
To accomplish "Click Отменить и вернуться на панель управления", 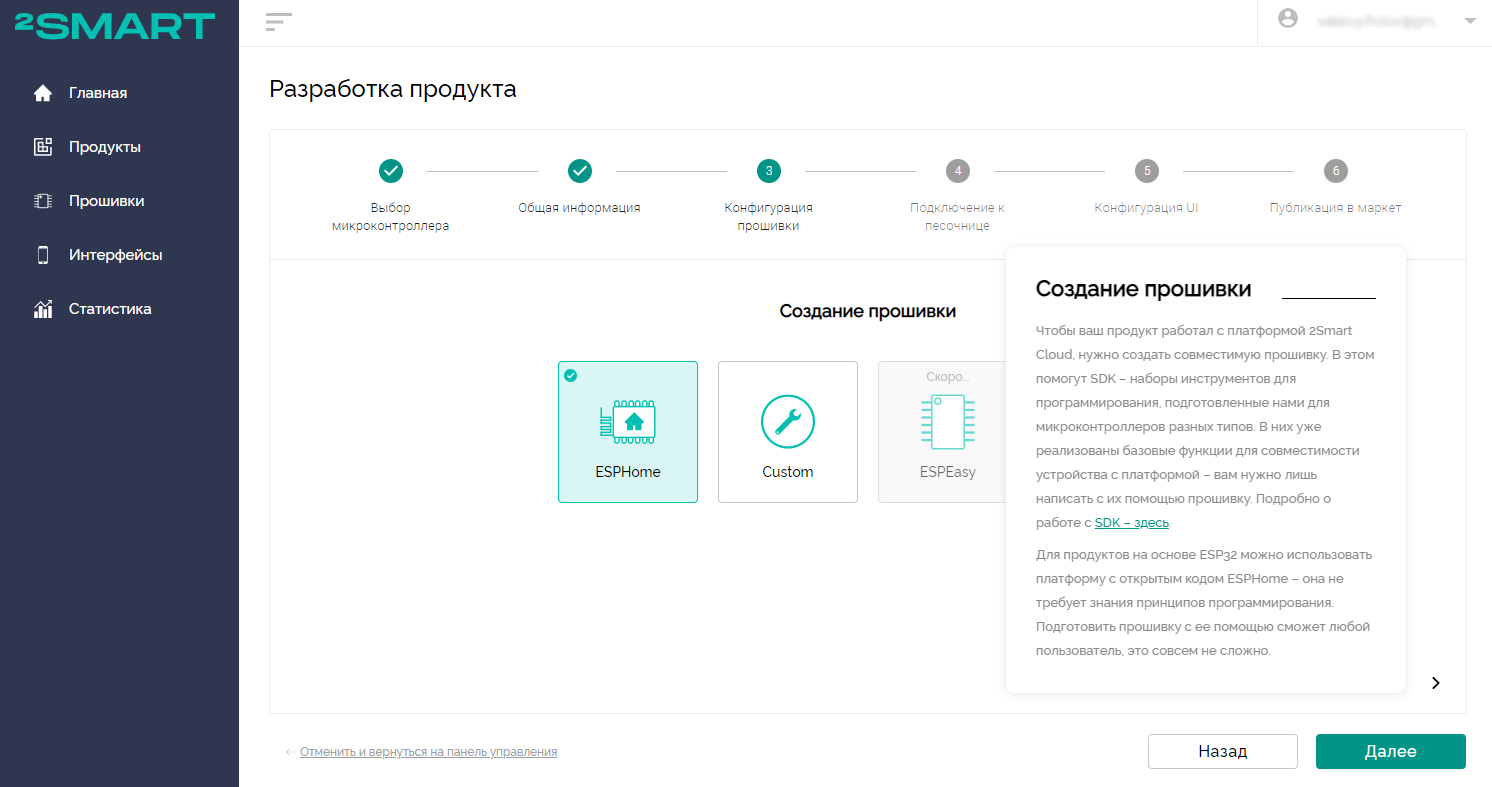I will pos(428,752).
